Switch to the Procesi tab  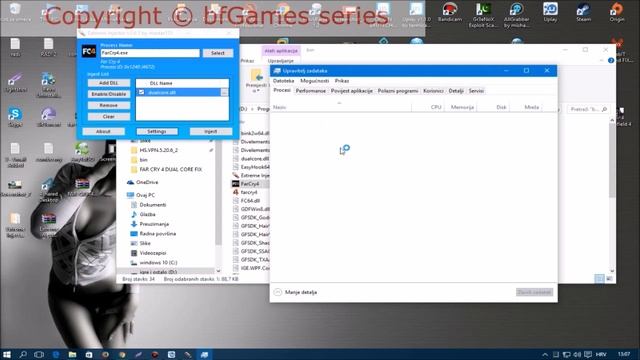282,91
